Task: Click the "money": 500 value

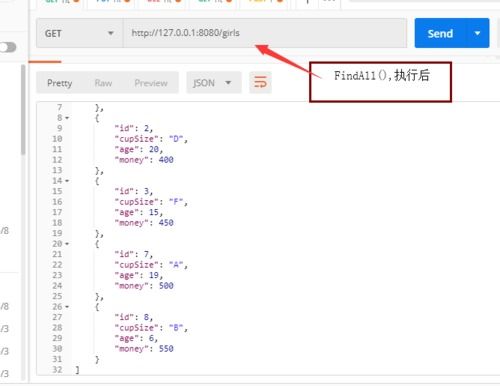Action: [x=166, y=286]
